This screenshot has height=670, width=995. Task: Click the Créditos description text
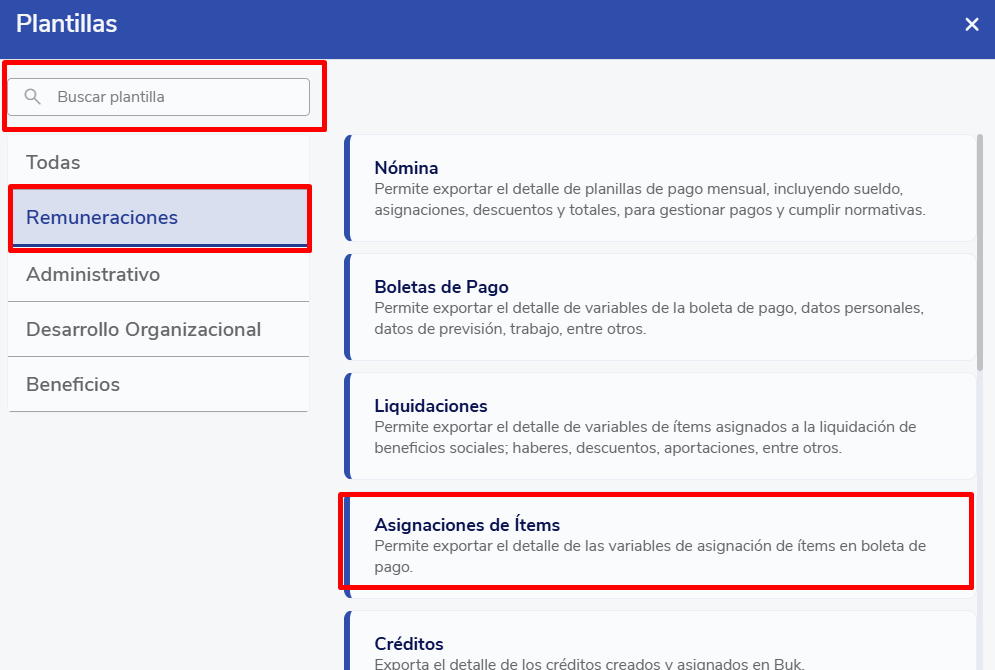tap(589, 663)
